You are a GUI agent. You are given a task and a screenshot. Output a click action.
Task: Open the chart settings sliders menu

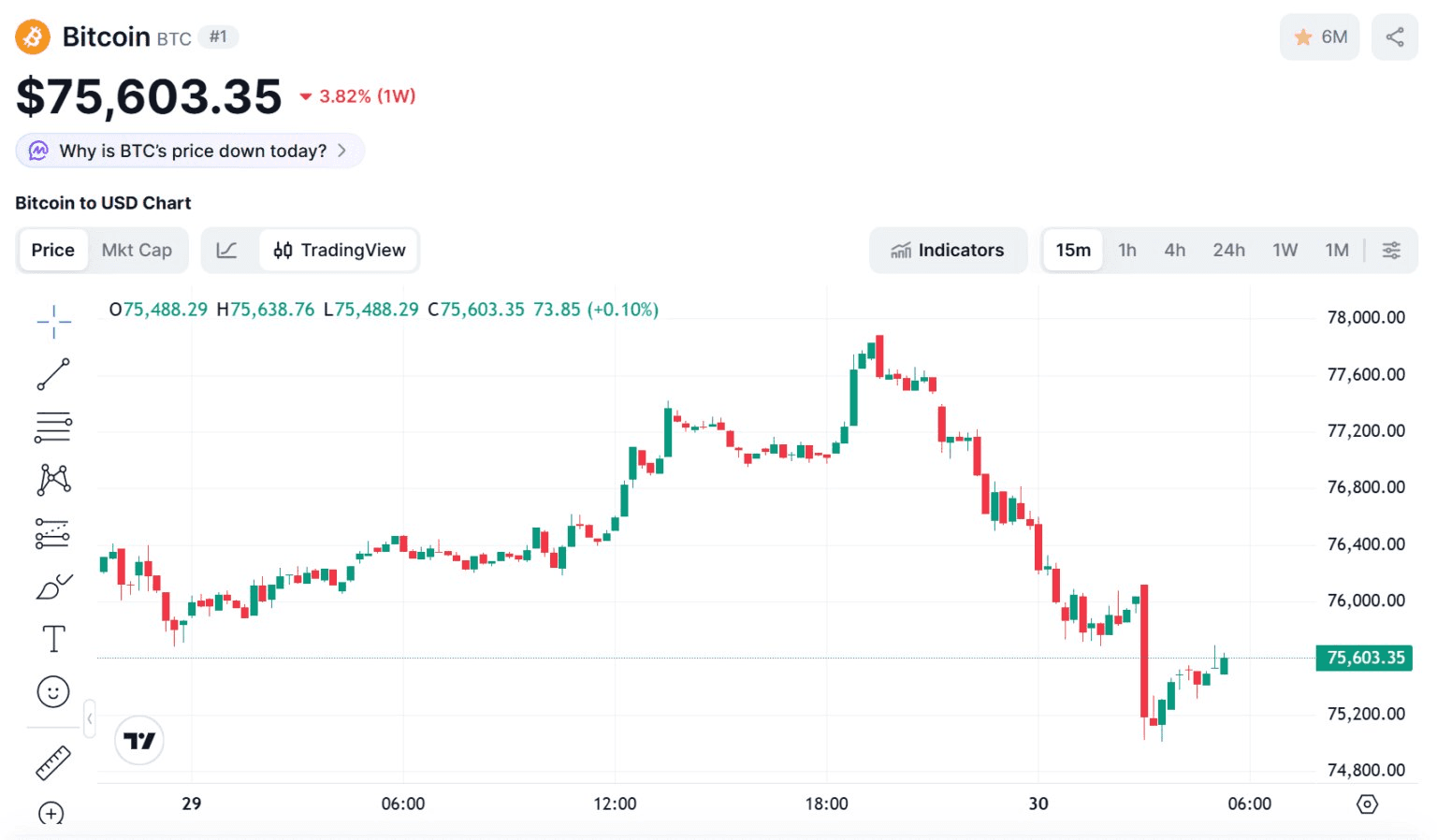pos(1391,251)
